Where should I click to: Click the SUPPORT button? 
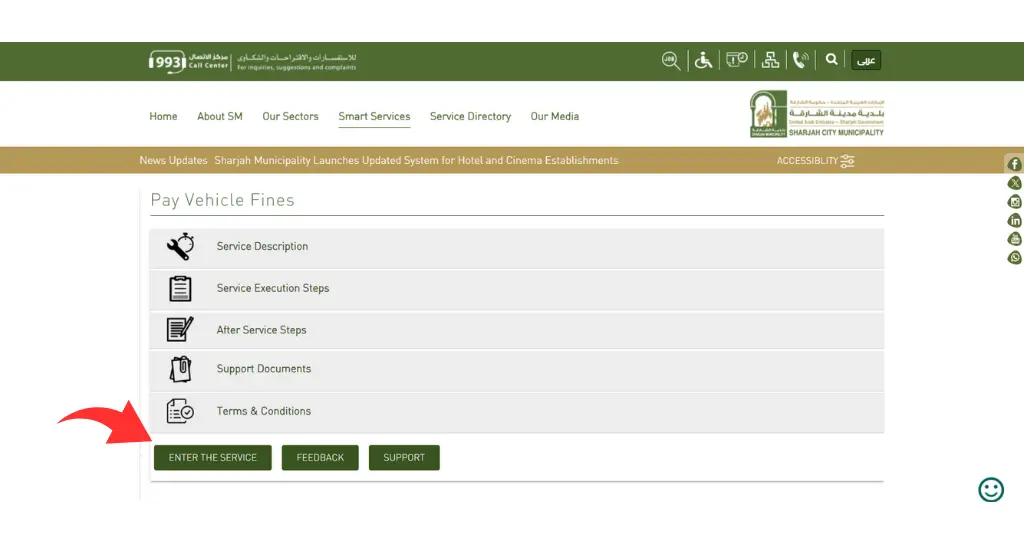(404, 457)
